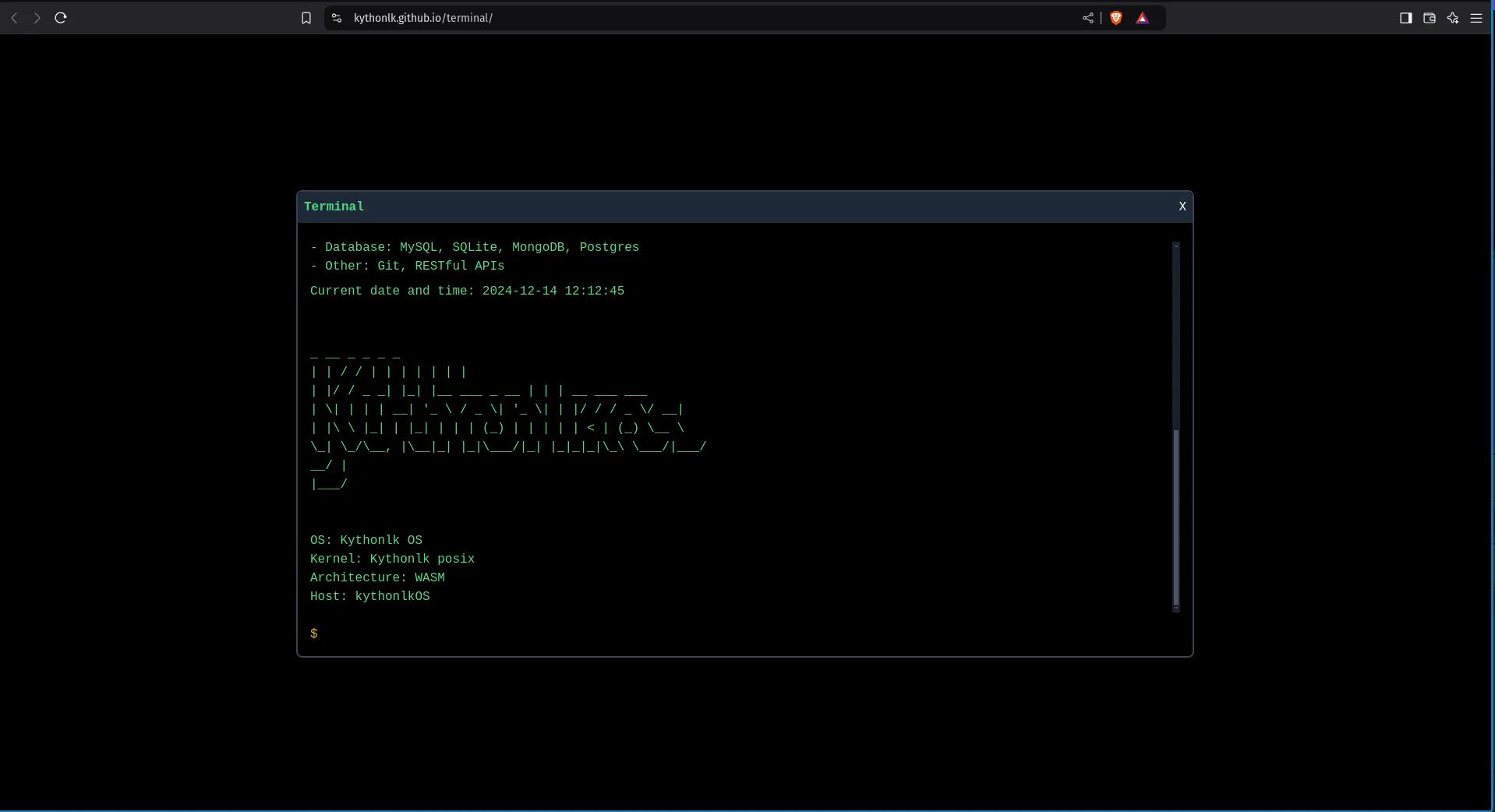Select the kythonlk.github.io/terminal URL text
This screenshot has width=1495, height=812.
423,18
